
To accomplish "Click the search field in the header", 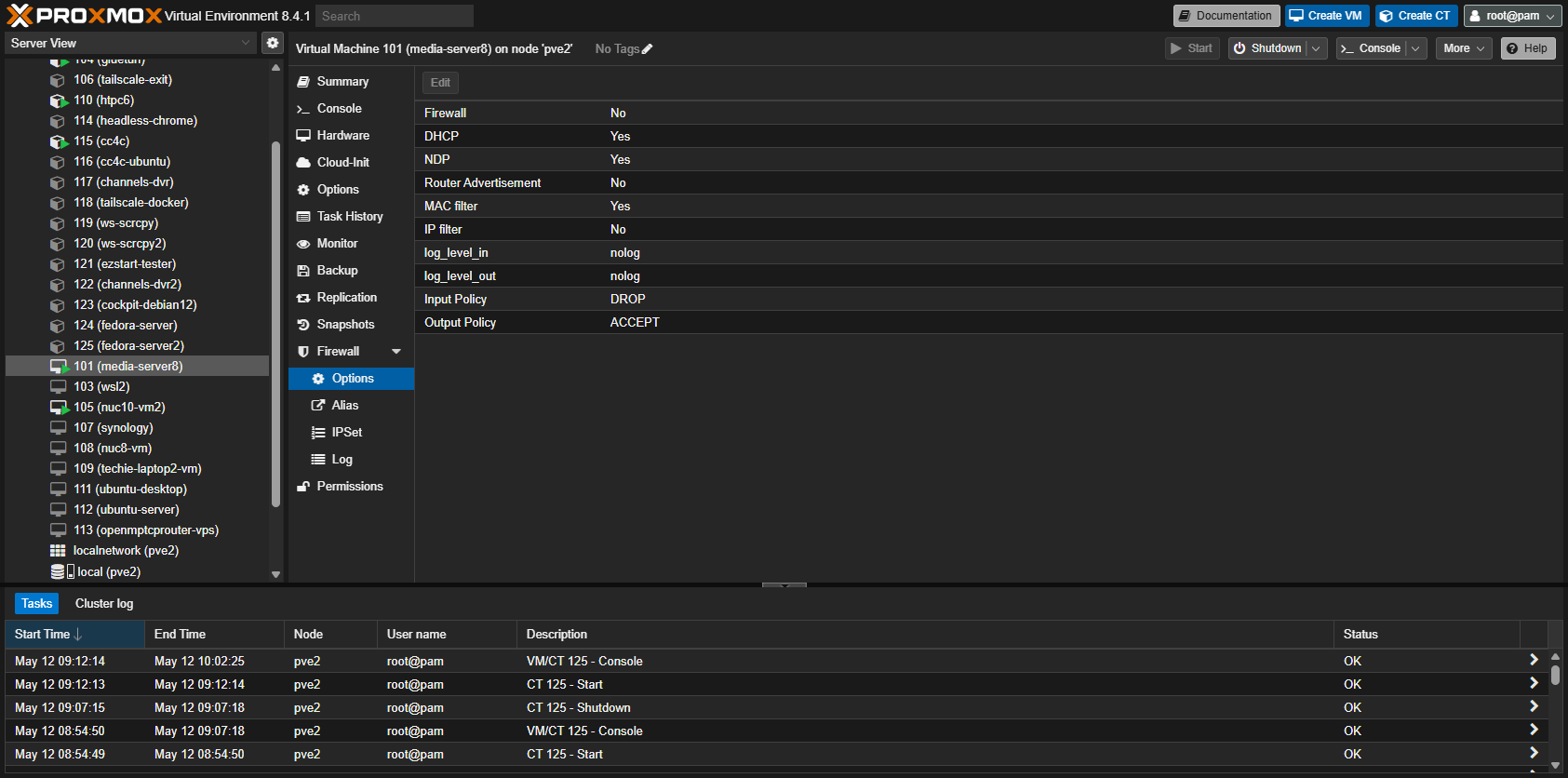I will point(394,16).
